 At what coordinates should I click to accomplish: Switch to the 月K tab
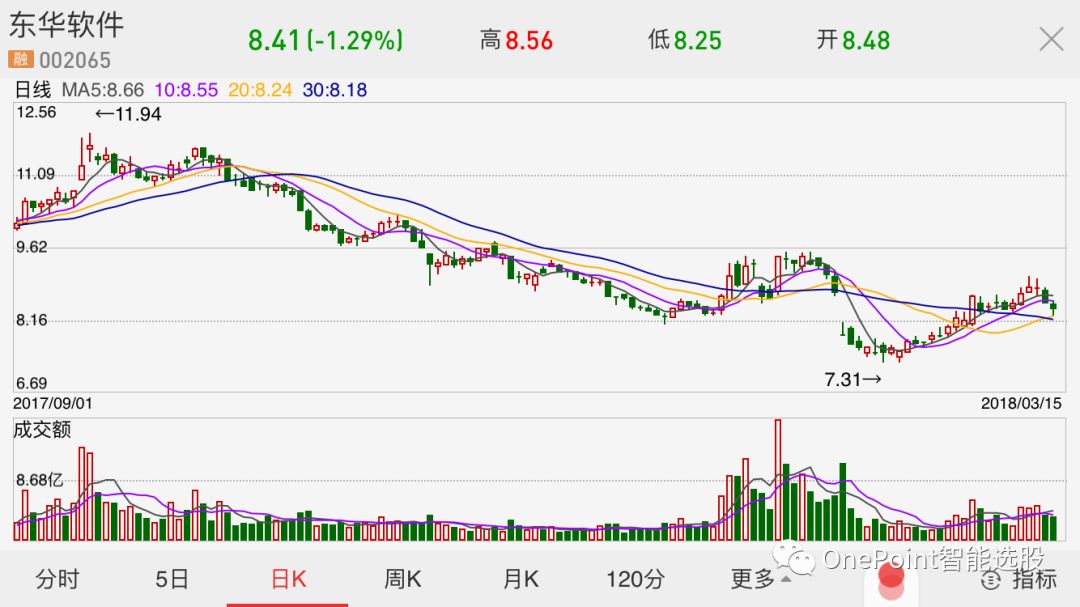point(521,579)
